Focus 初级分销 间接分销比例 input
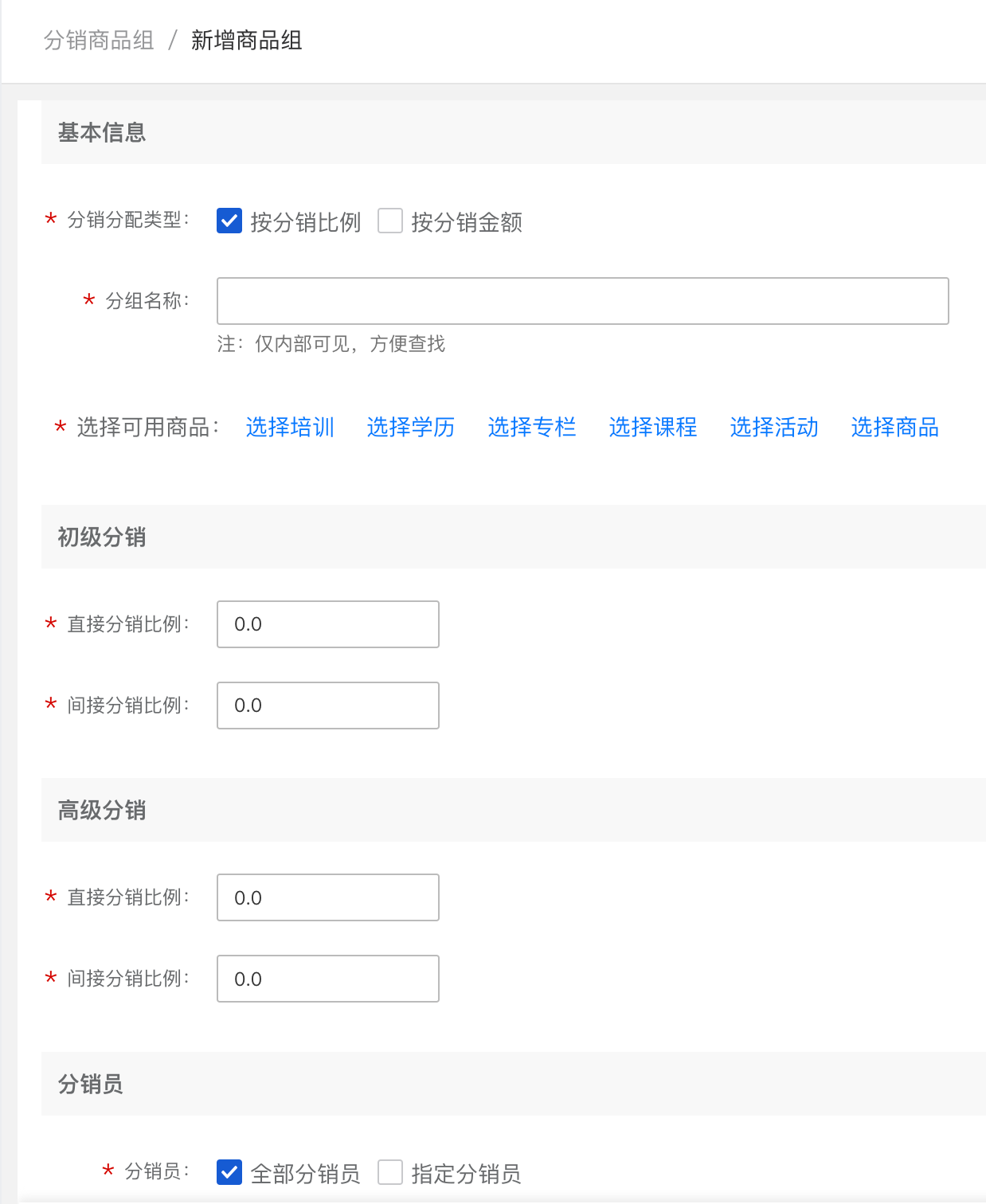986x1204 pixels. point(328,706)
